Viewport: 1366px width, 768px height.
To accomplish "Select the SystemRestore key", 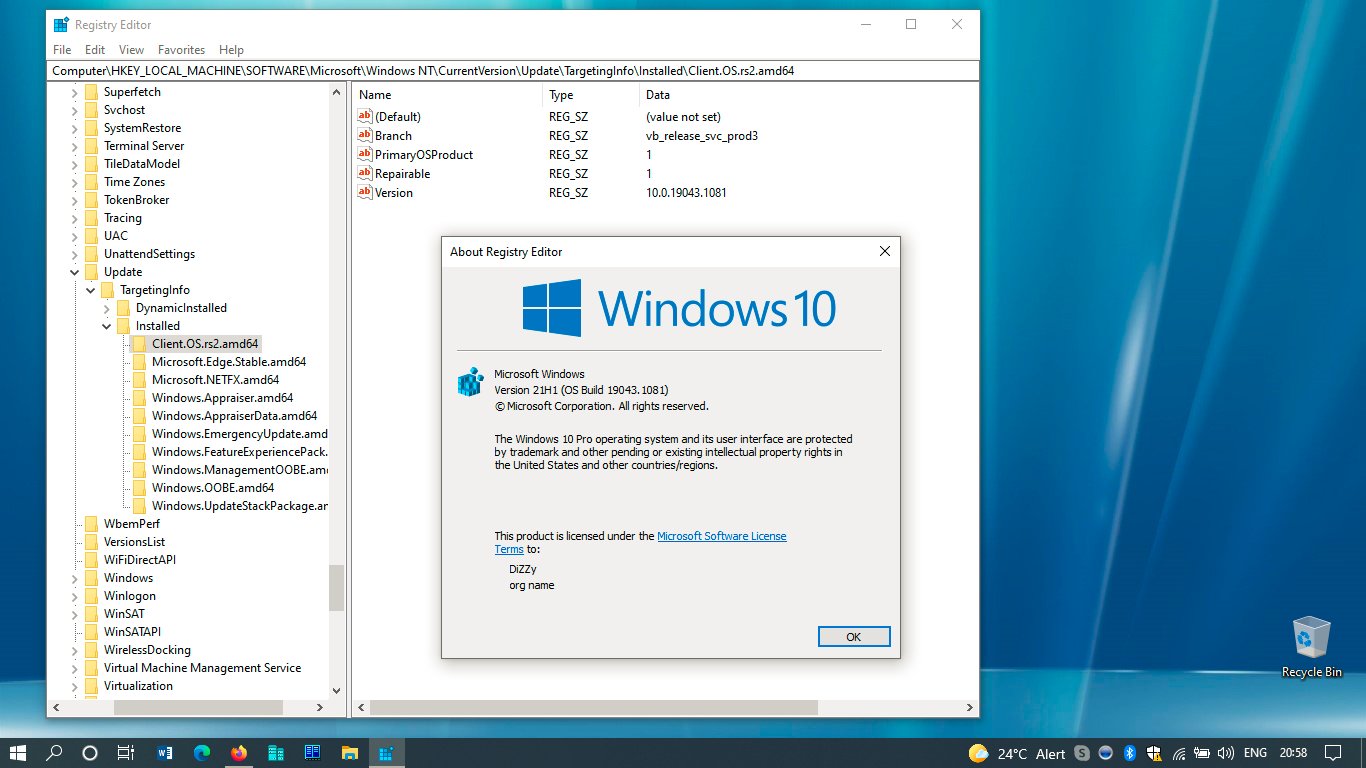I will coord(142,128).
